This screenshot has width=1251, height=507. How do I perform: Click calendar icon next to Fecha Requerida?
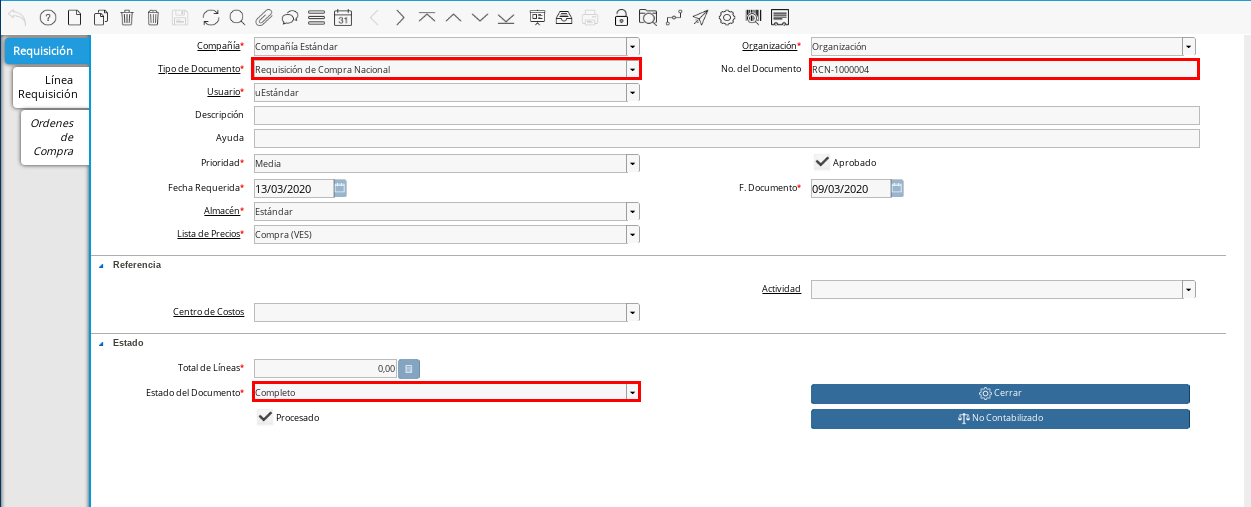click(340, 188)
